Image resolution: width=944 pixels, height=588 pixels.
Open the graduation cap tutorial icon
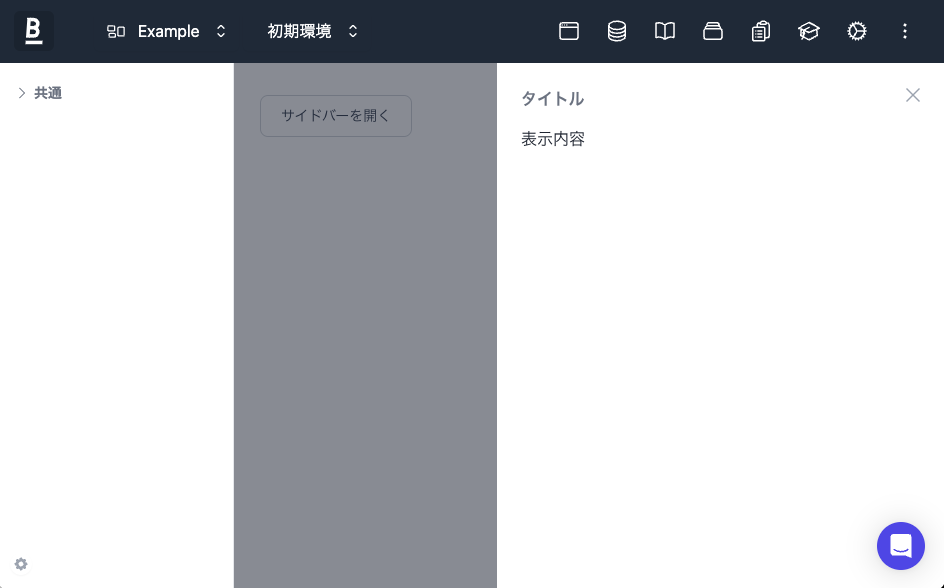click(x=809, y=31)
